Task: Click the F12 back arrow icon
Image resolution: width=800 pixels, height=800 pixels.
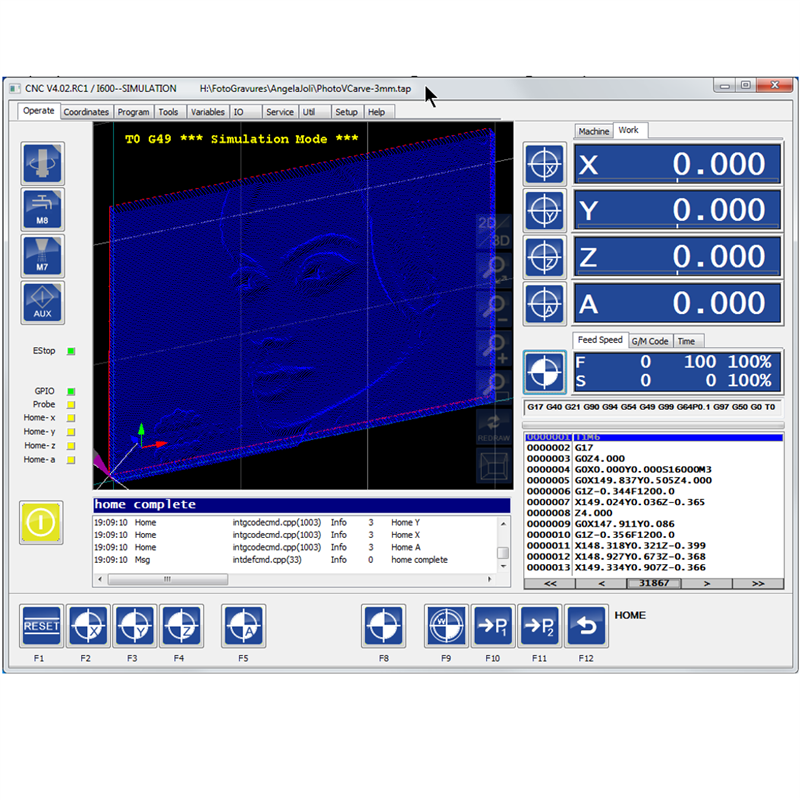Action: tap(585, 626)
